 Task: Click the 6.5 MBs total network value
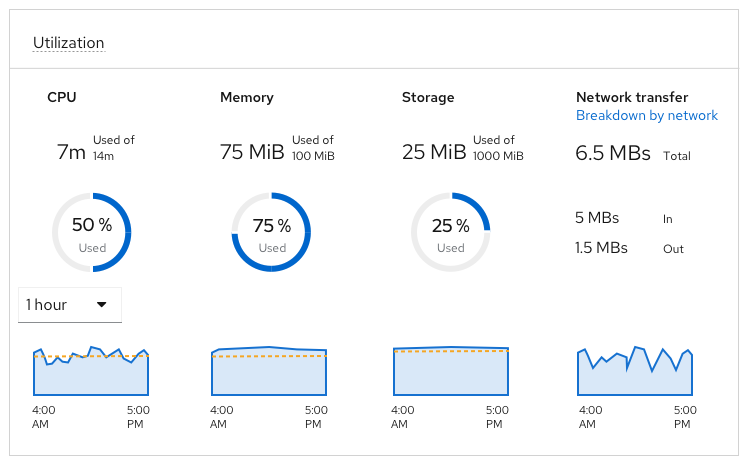[613, 154]
